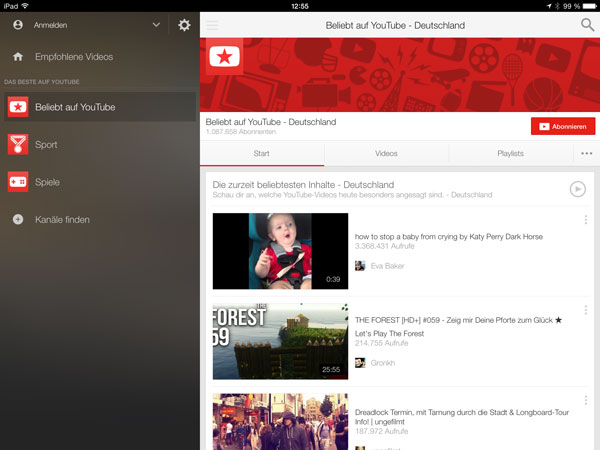600x450 pixels.
Task: Expand the Anmelden account dropdown chevron
Action: coord(156,25)
